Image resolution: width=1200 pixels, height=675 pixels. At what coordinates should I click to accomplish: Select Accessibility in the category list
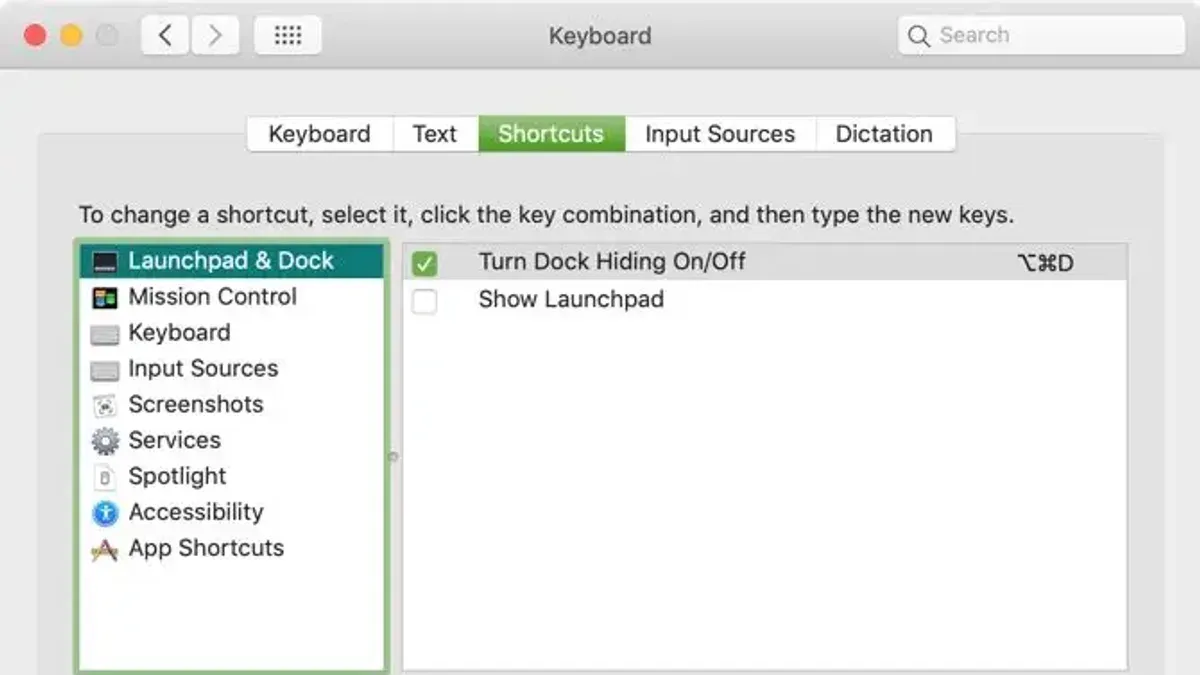231,512
